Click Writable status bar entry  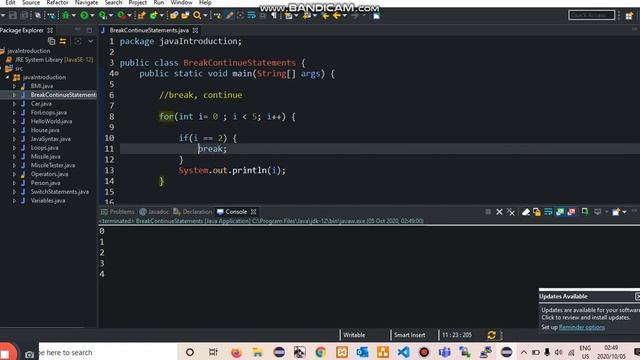(x=354, y=335)
